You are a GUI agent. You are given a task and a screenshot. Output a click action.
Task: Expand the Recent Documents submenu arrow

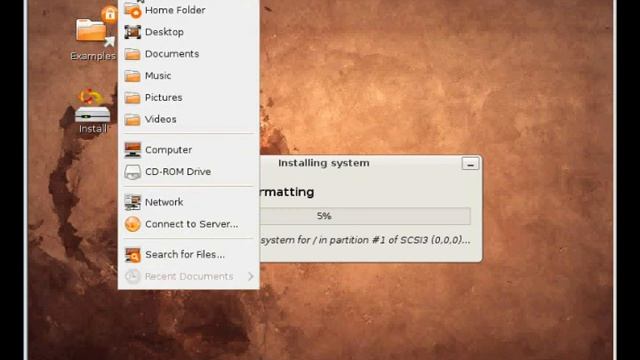click(250, 276)
